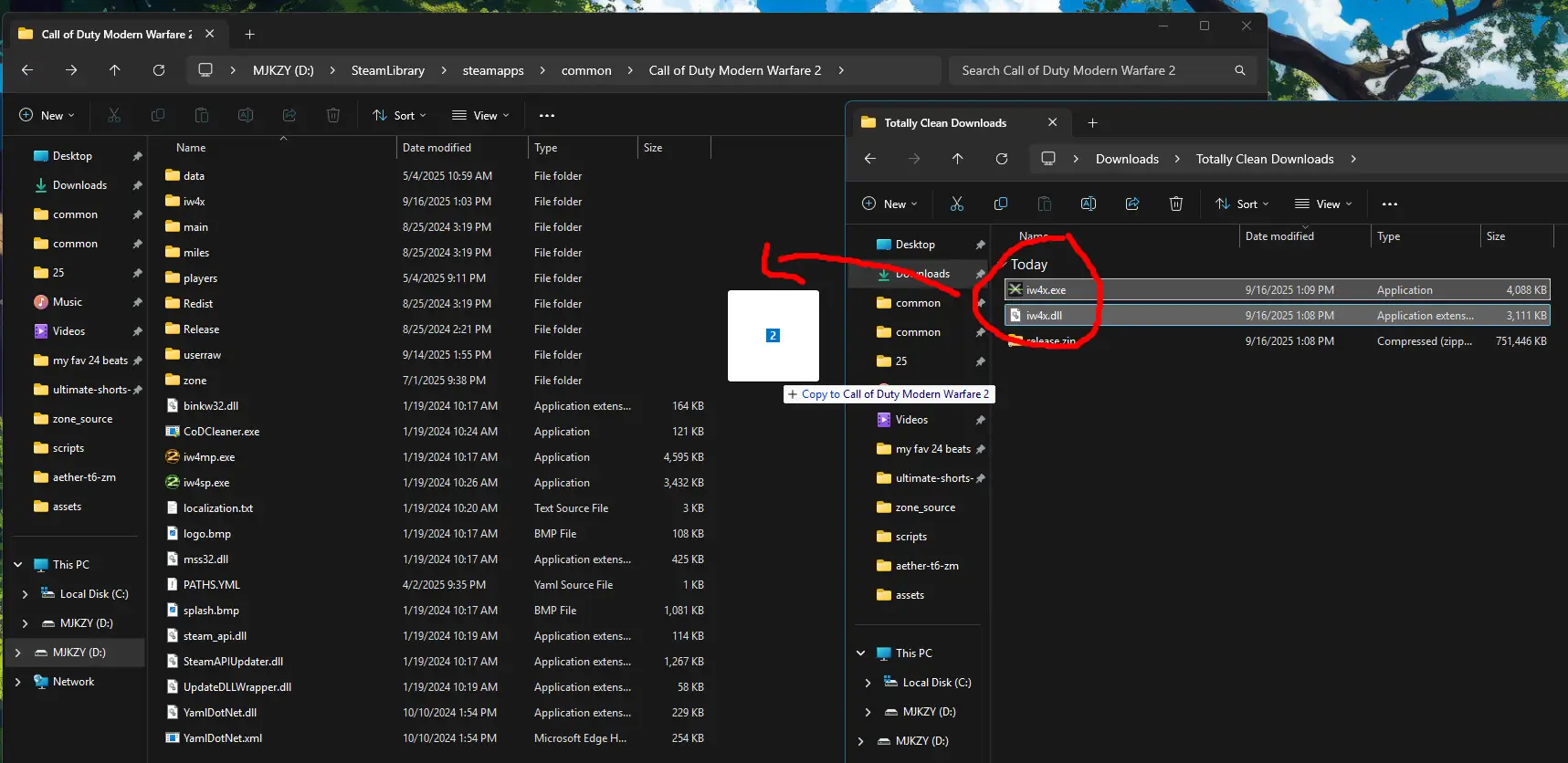Image resolution: width=1568 pixels, height=763 pixels.
Task: Select the YamlDotNet.xml file
Action: [x=222, y=738]
